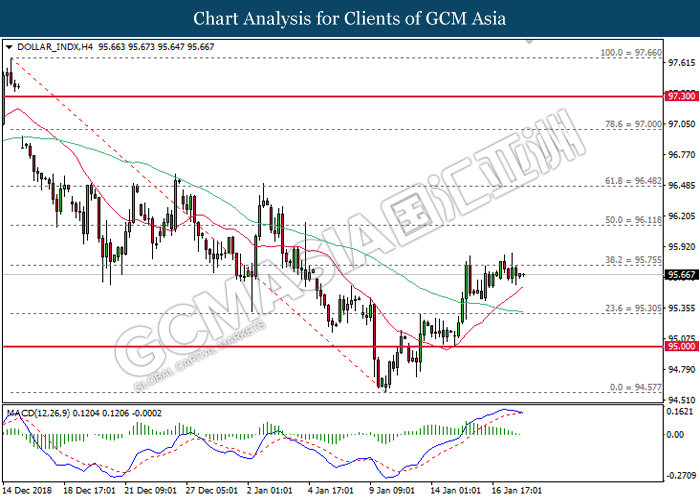
Task: Click the 16 Jan 17:01 time label
Action: tap(517, 491)
